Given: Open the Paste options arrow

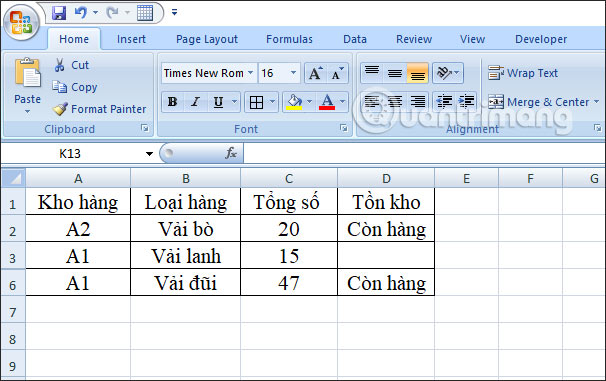Looking at the screenshot, I should coord(27,112).
